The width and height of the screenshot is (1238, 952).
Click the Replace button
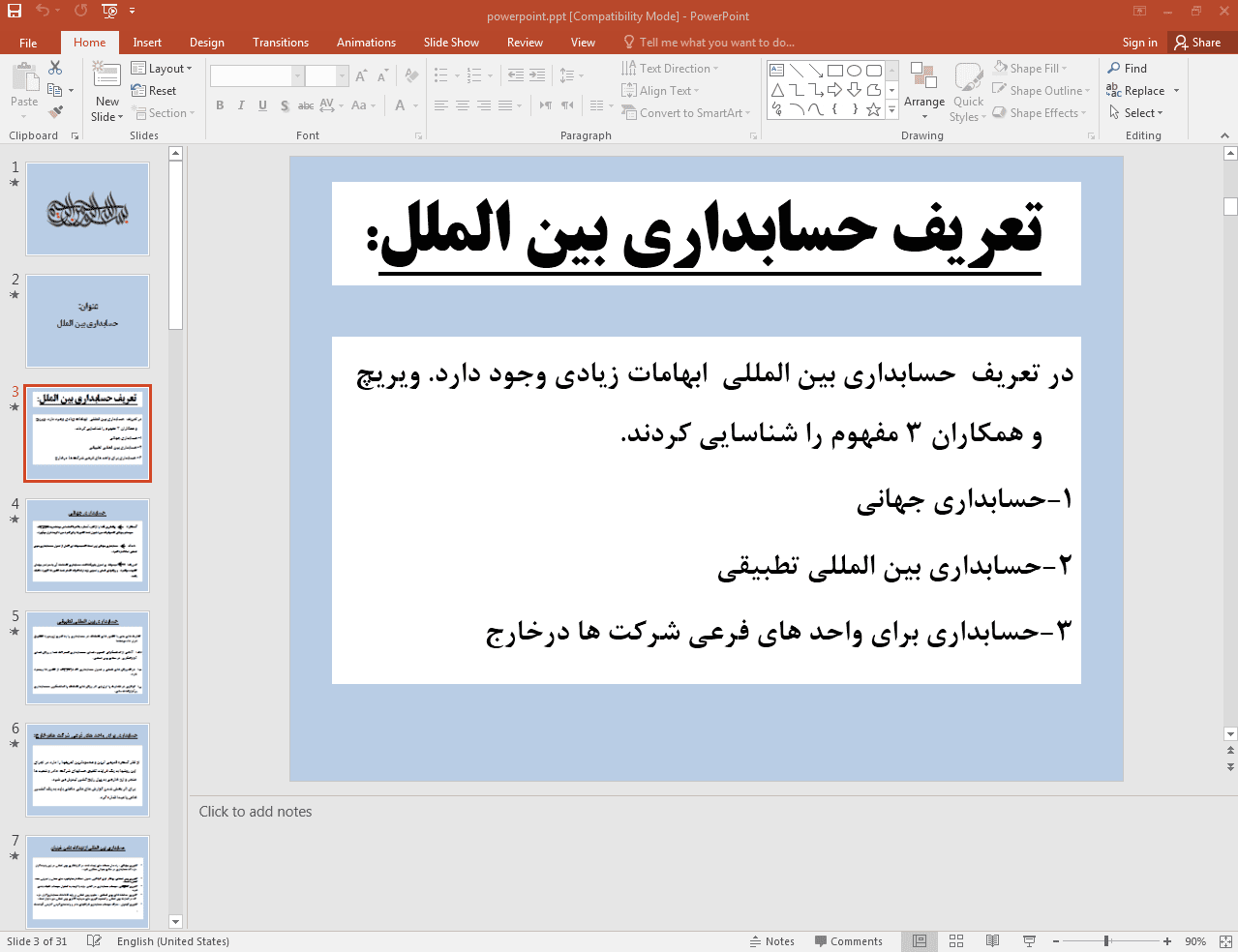[x=1143, y=91]
